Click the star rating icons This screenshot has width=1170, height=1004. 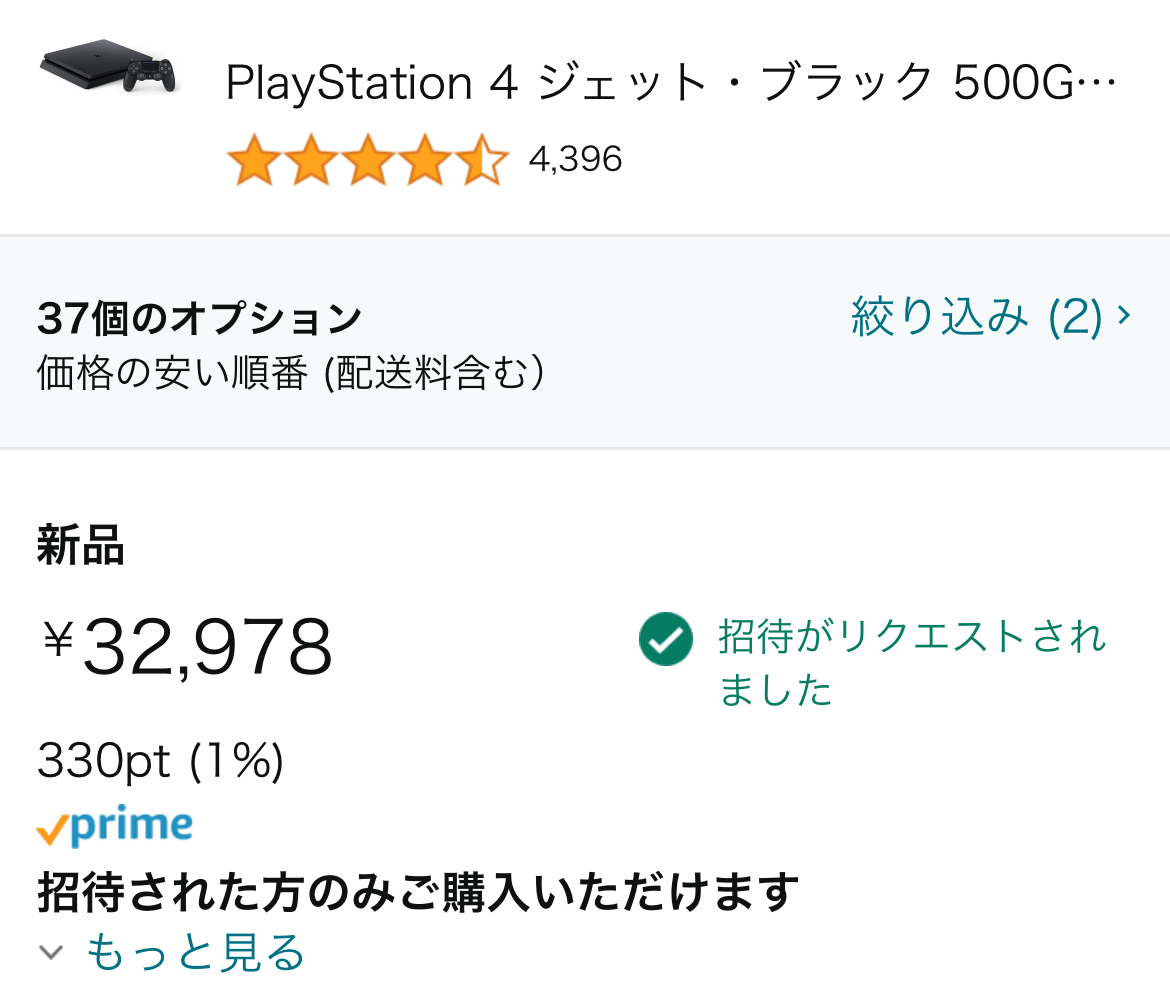368,160
